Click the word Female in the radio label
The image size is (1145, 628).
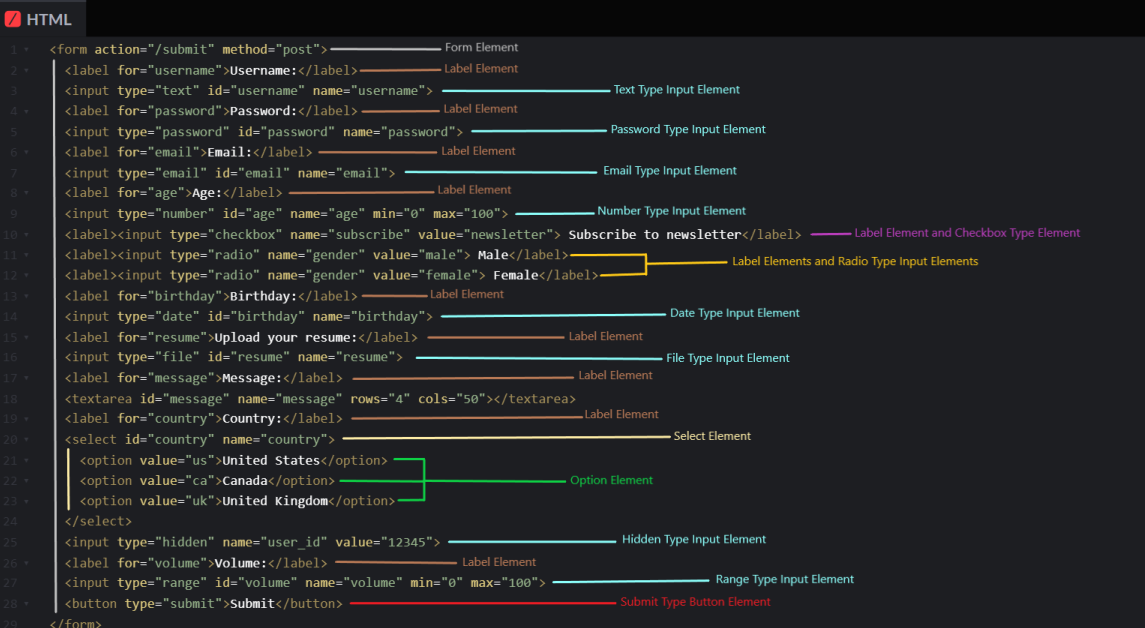coord(516,275)
